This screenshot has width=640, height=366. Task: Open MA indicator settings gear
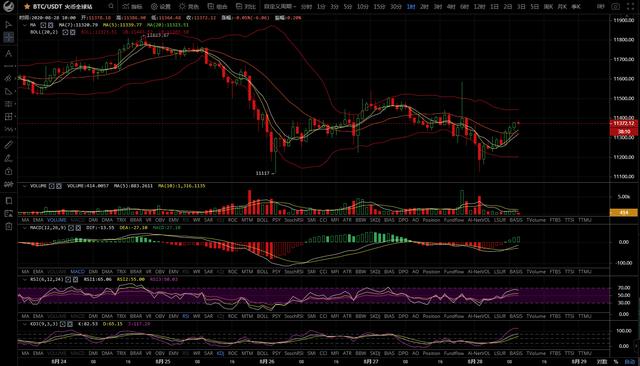[x=43, y=25]
